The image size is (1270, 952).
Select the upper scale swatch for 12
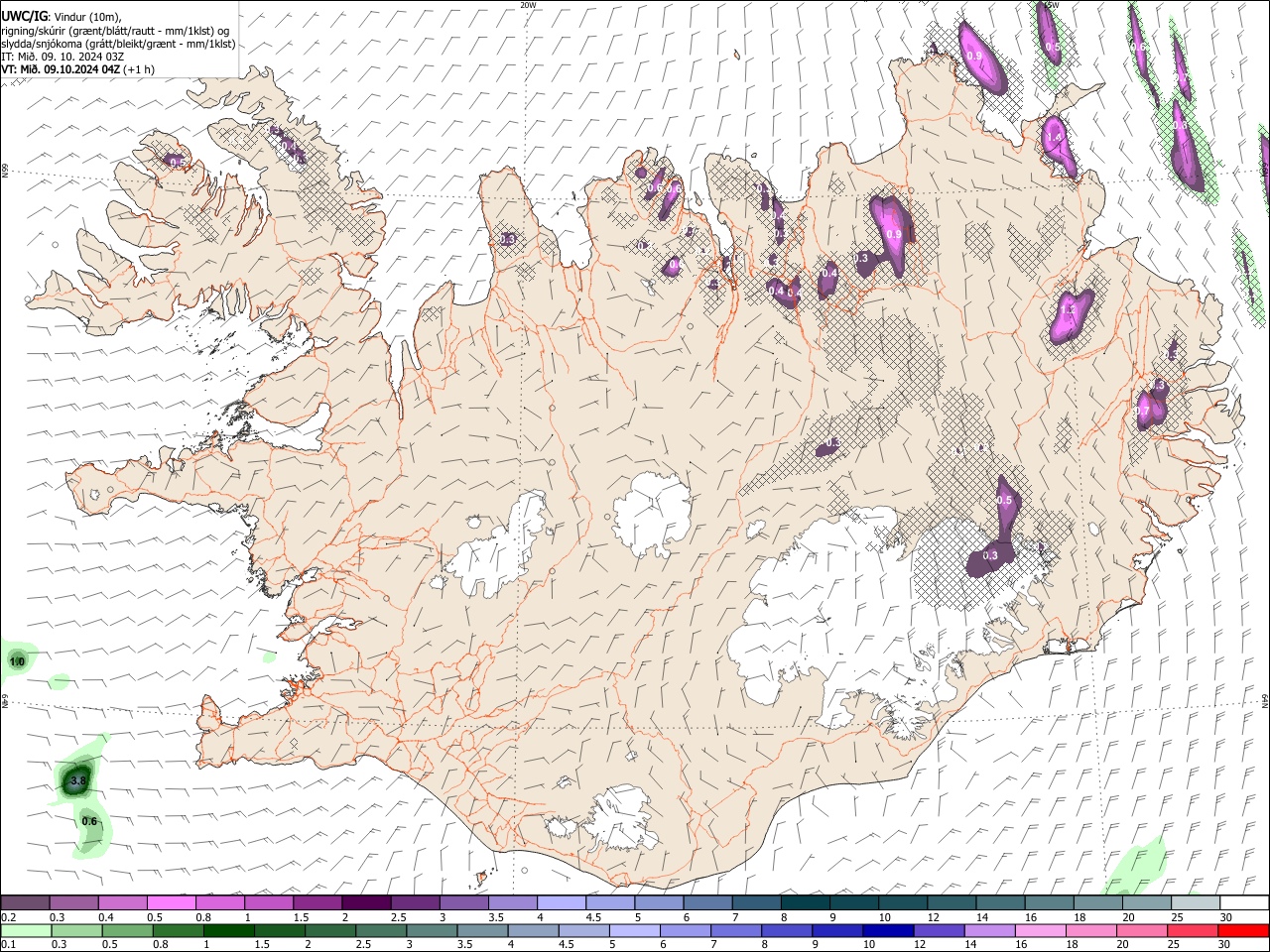pyautogui.click(x=952, y=903)
